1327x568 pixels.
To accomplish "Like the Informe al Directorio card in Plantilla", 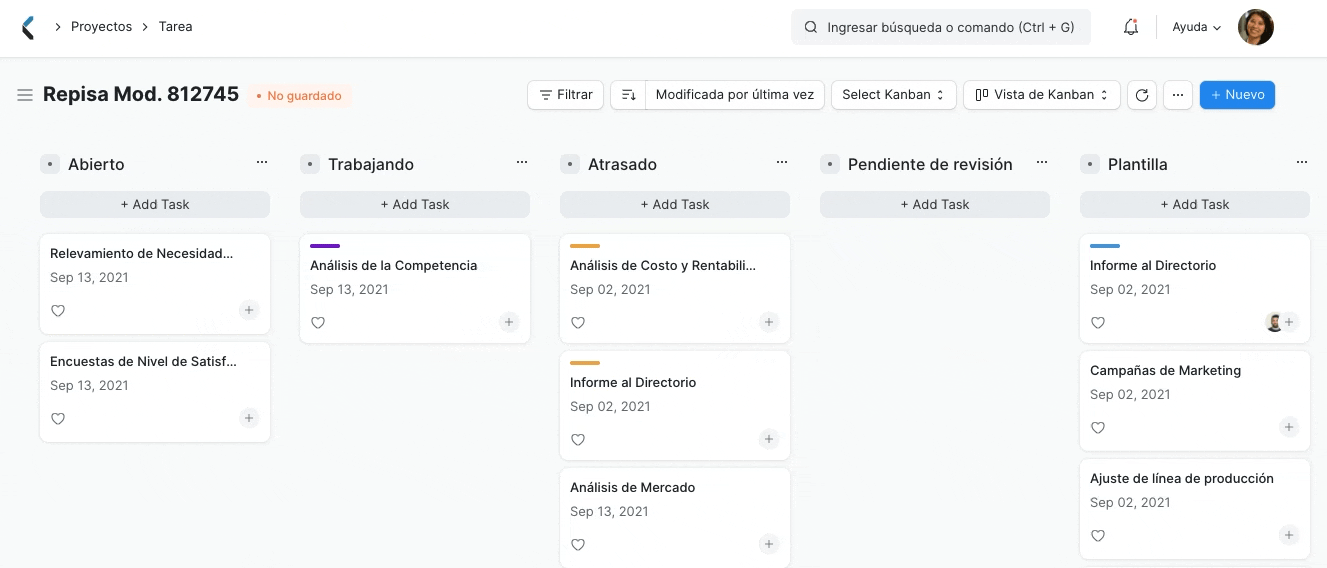I will click(1098, 323).
